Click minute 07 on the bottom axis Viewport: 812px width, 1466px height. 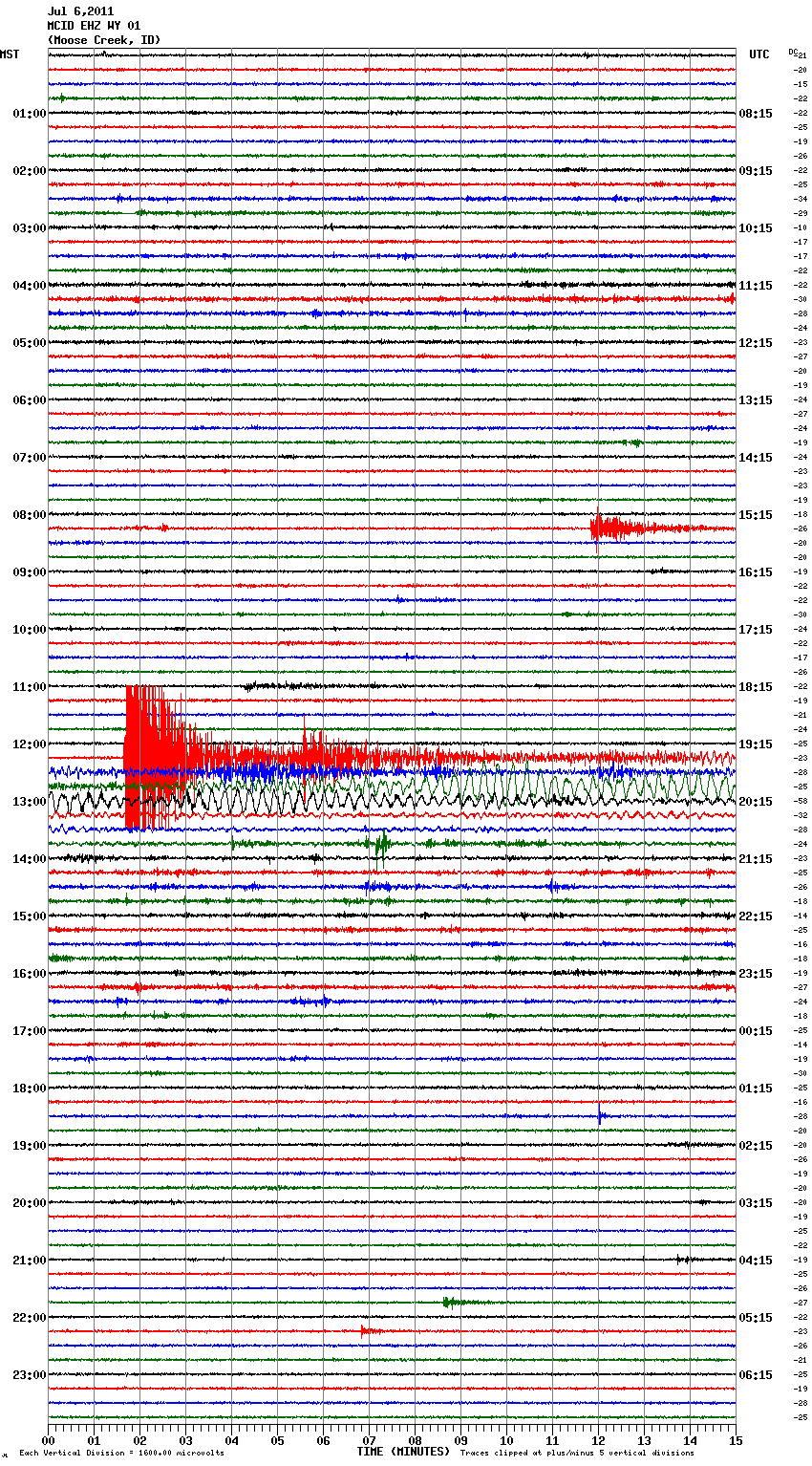(370, 1439)
